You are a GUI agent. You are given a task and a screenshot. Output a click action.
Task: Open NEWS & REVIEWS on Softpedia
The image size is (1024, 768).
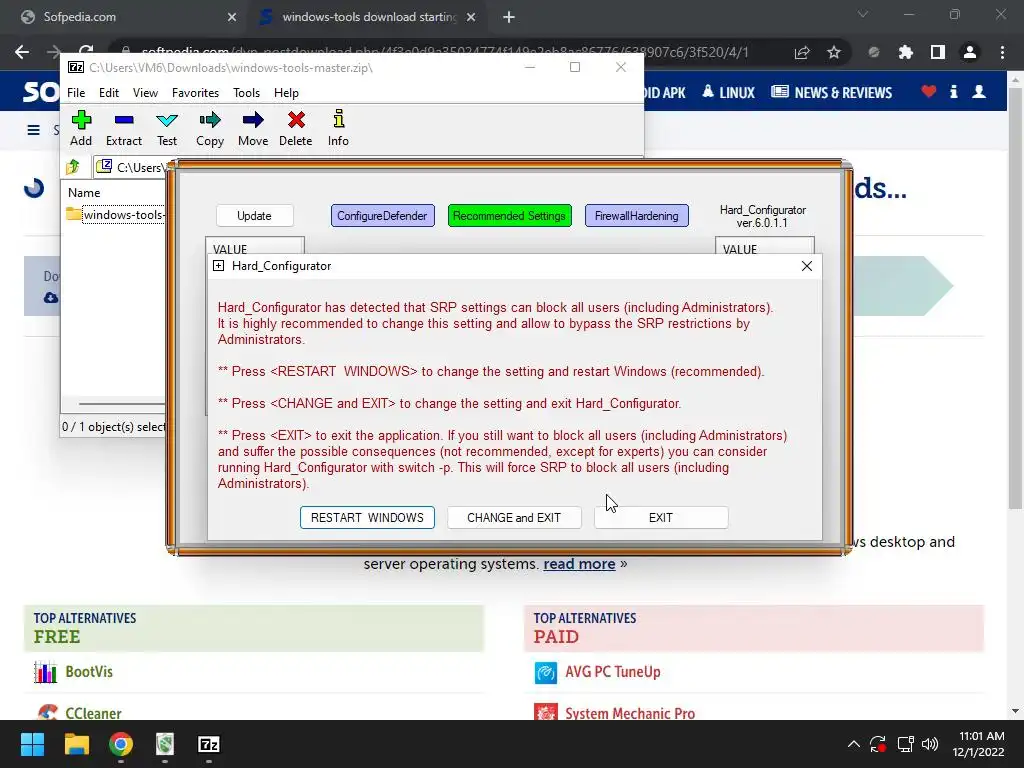coord(831,93)
